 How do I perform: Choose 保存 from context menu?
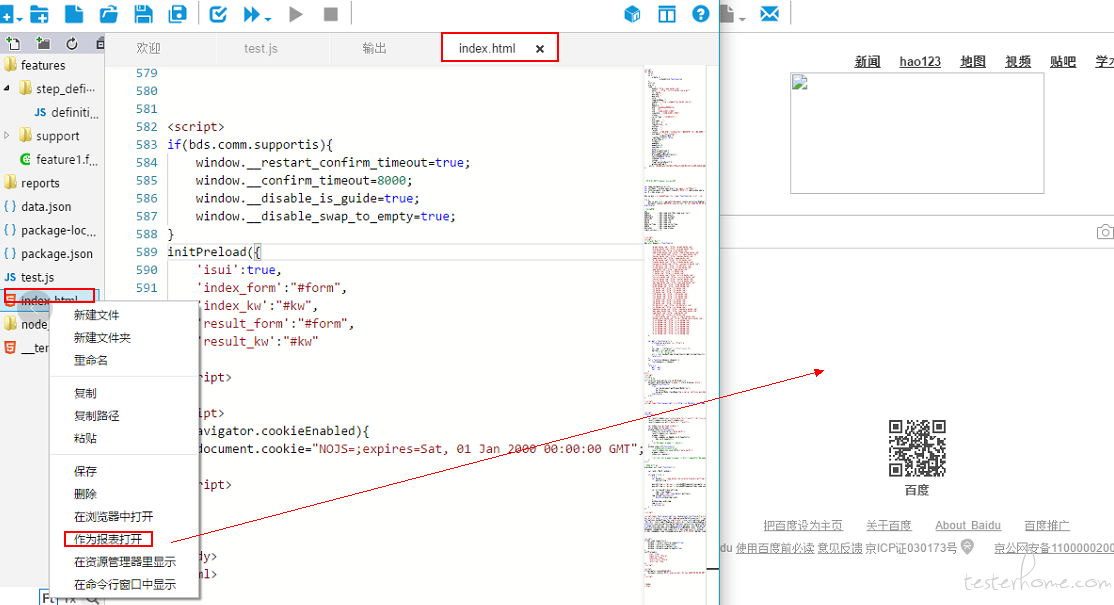pos(85,471)
